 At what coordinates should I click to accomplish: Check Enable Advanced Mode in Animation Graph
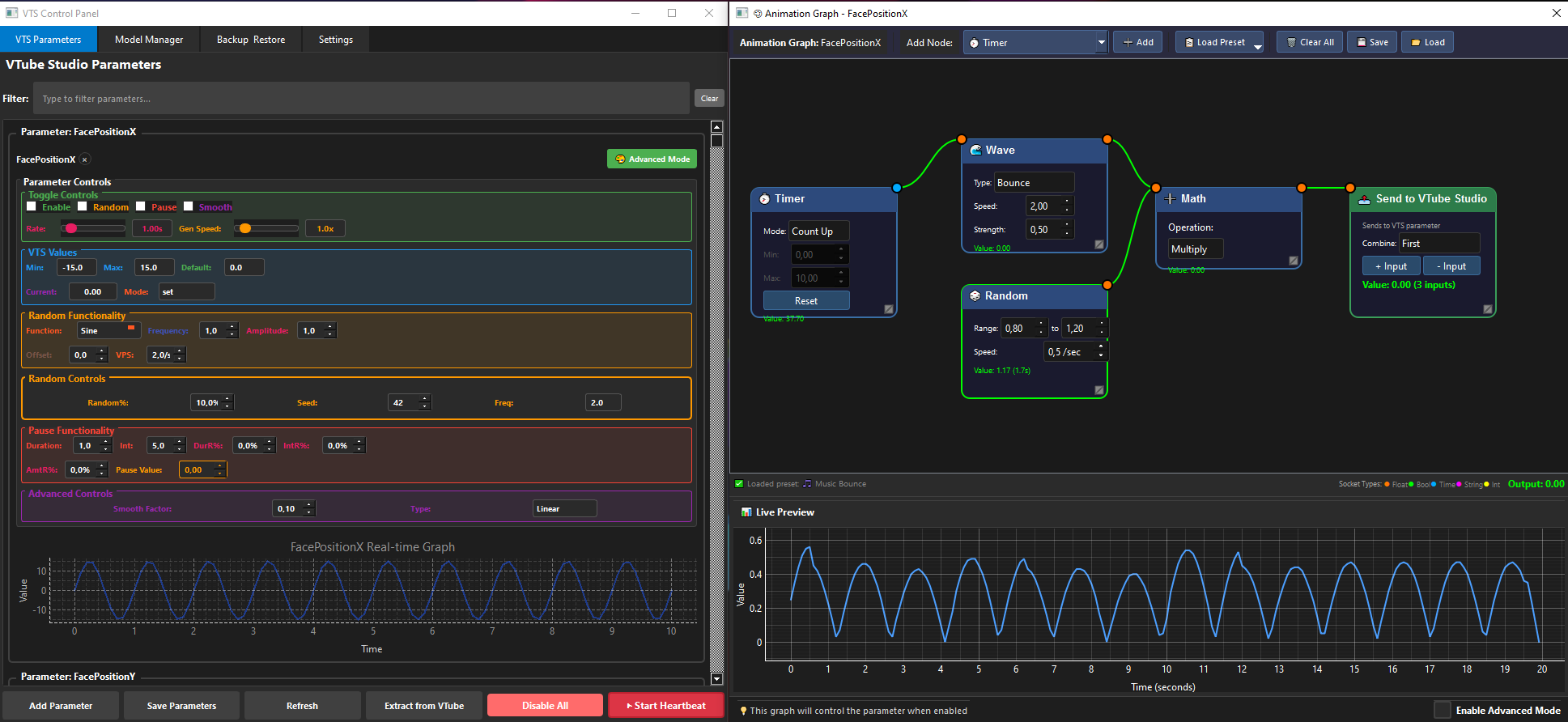point(1443,710)
